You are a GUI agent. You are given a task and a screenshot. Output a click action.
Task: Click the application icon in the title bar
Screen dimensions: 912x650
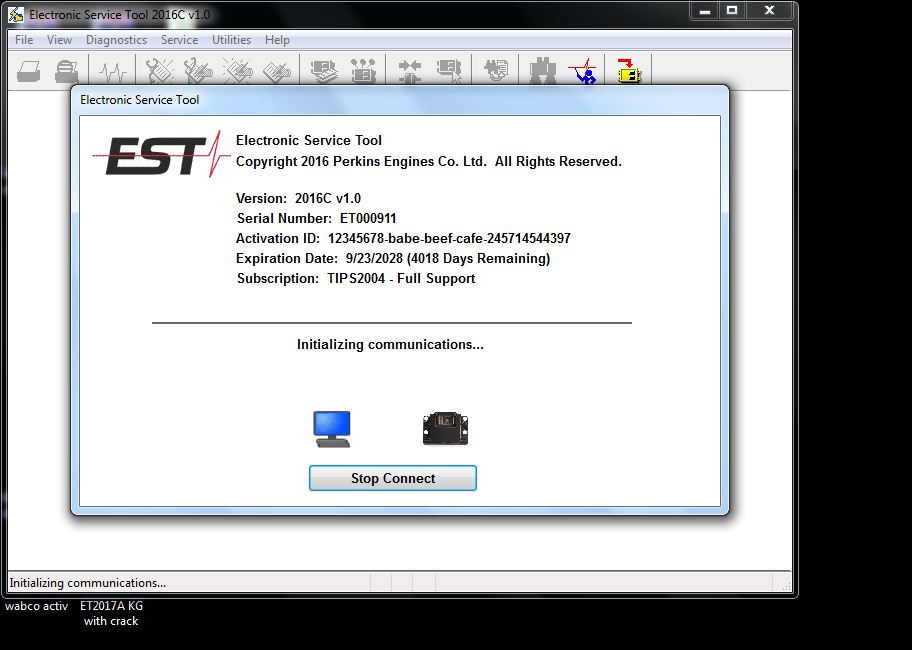coord(16,14)
